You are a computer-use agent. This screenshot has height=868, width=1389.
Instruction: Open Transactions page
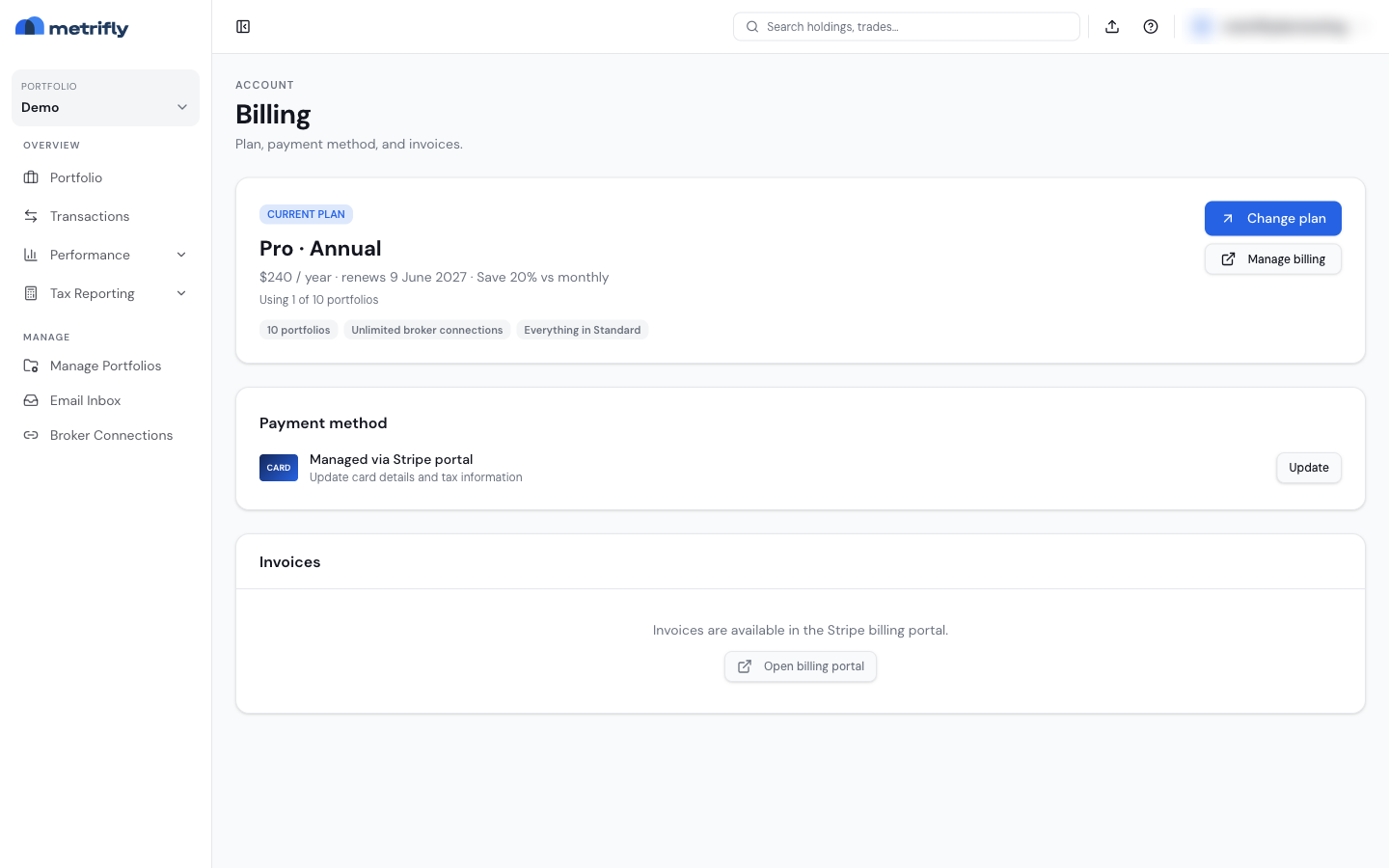pos(105,216)
